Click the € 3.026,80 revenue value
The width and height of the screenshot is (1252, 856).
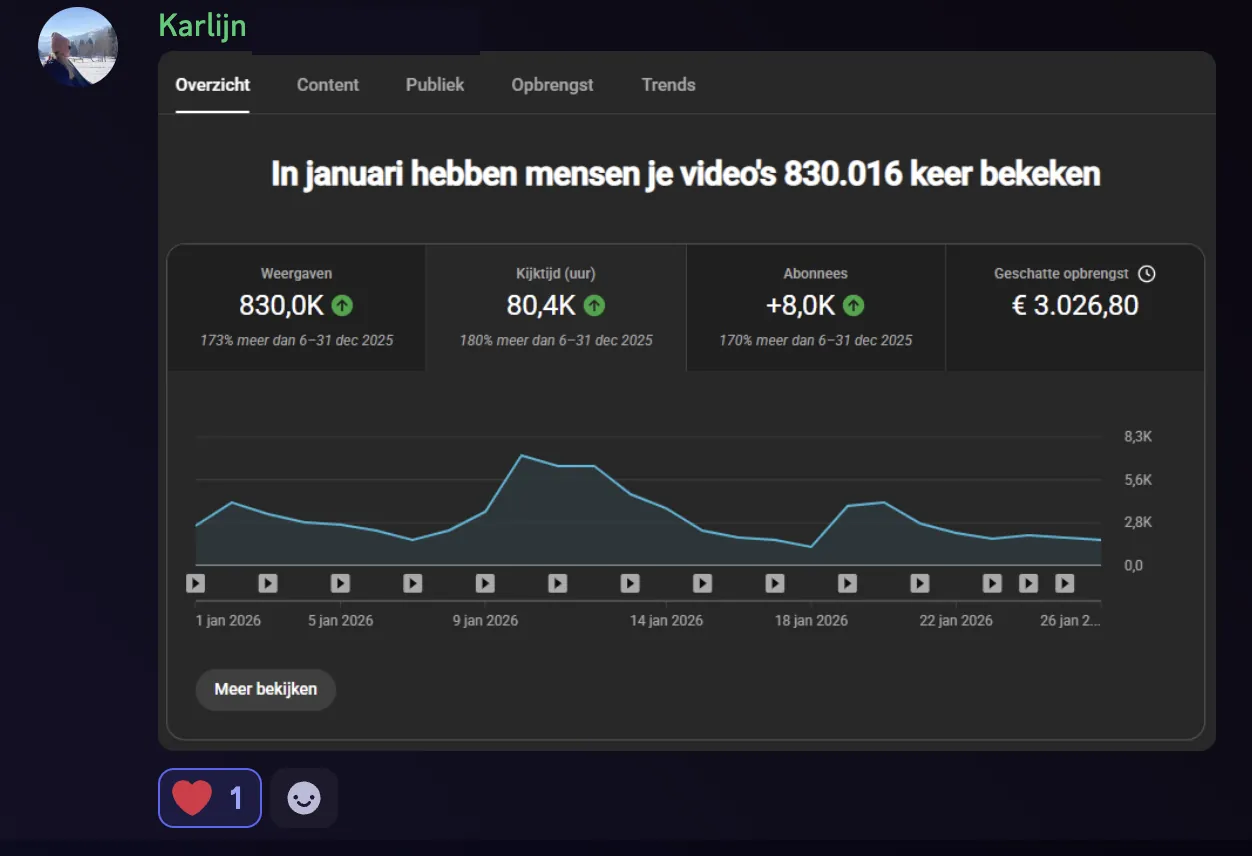point(1075,305)
